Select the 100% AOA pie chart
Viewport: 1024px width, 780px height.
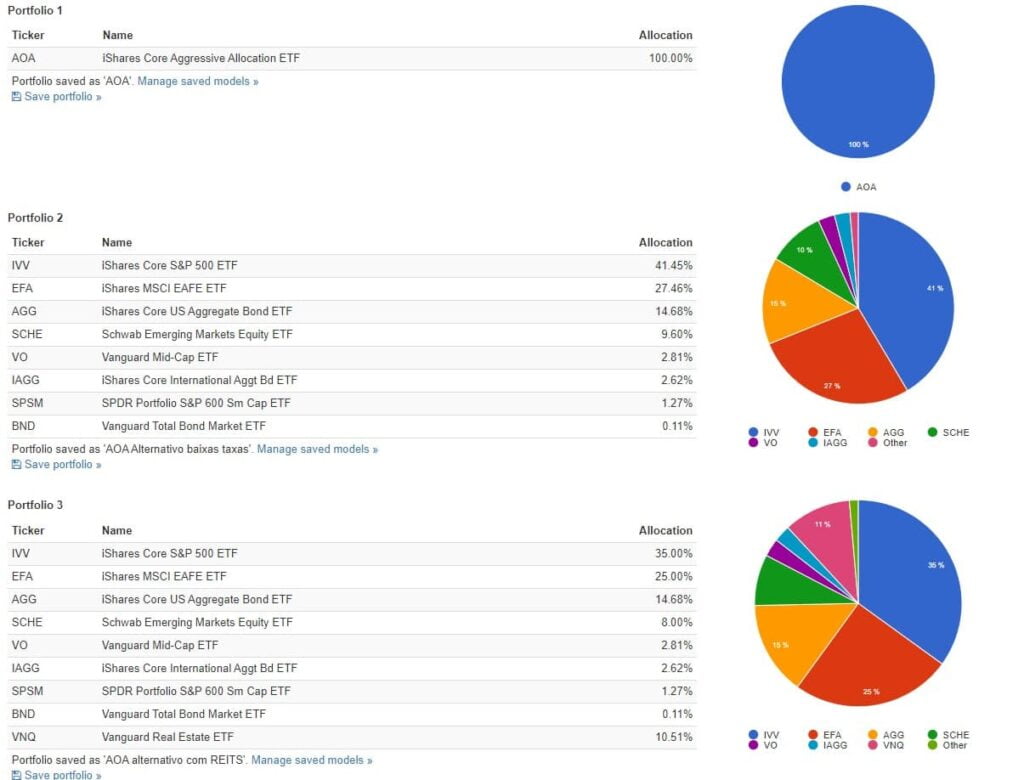click(857, 80)
